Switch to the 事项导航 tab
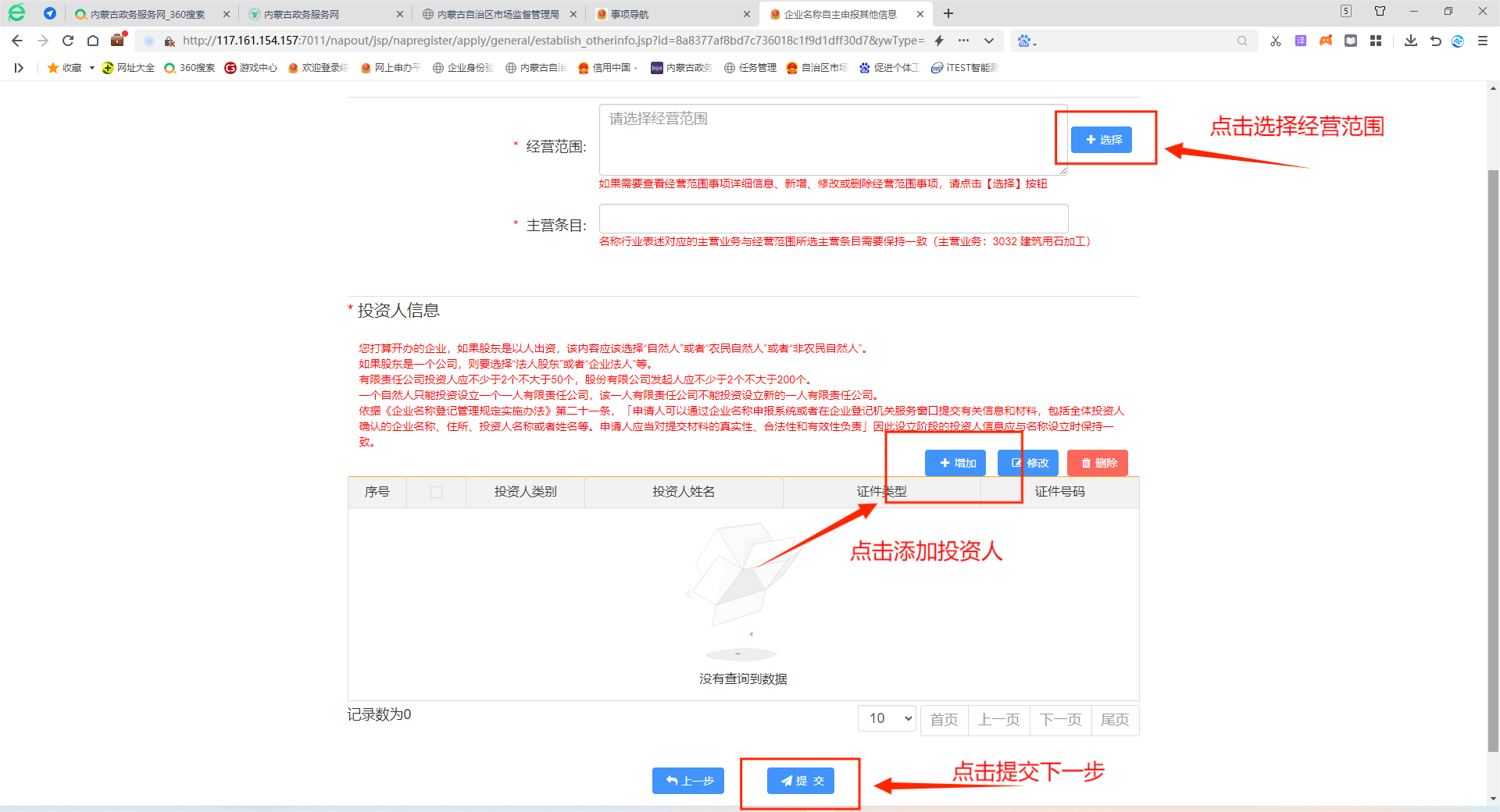This screenshot has width=1500, height=812. click(672, 14)
